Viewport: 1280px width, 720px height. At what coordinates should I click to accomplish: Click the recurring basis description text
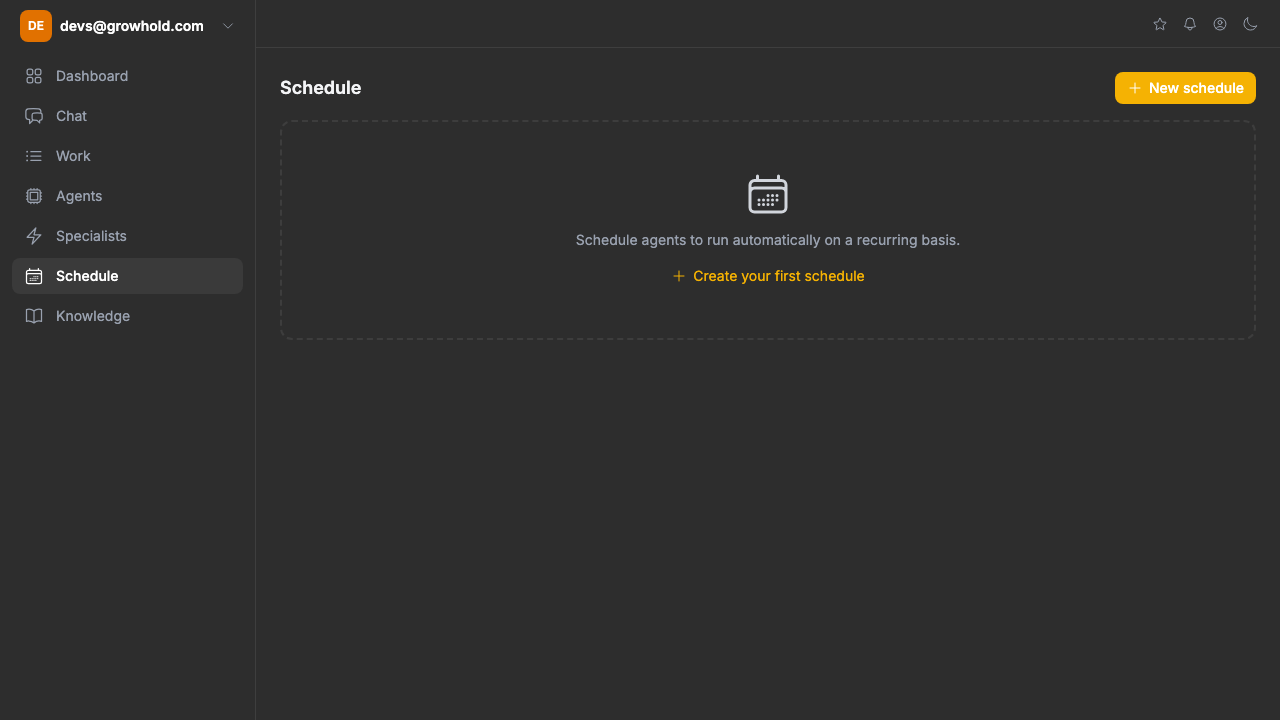(767, 240)
